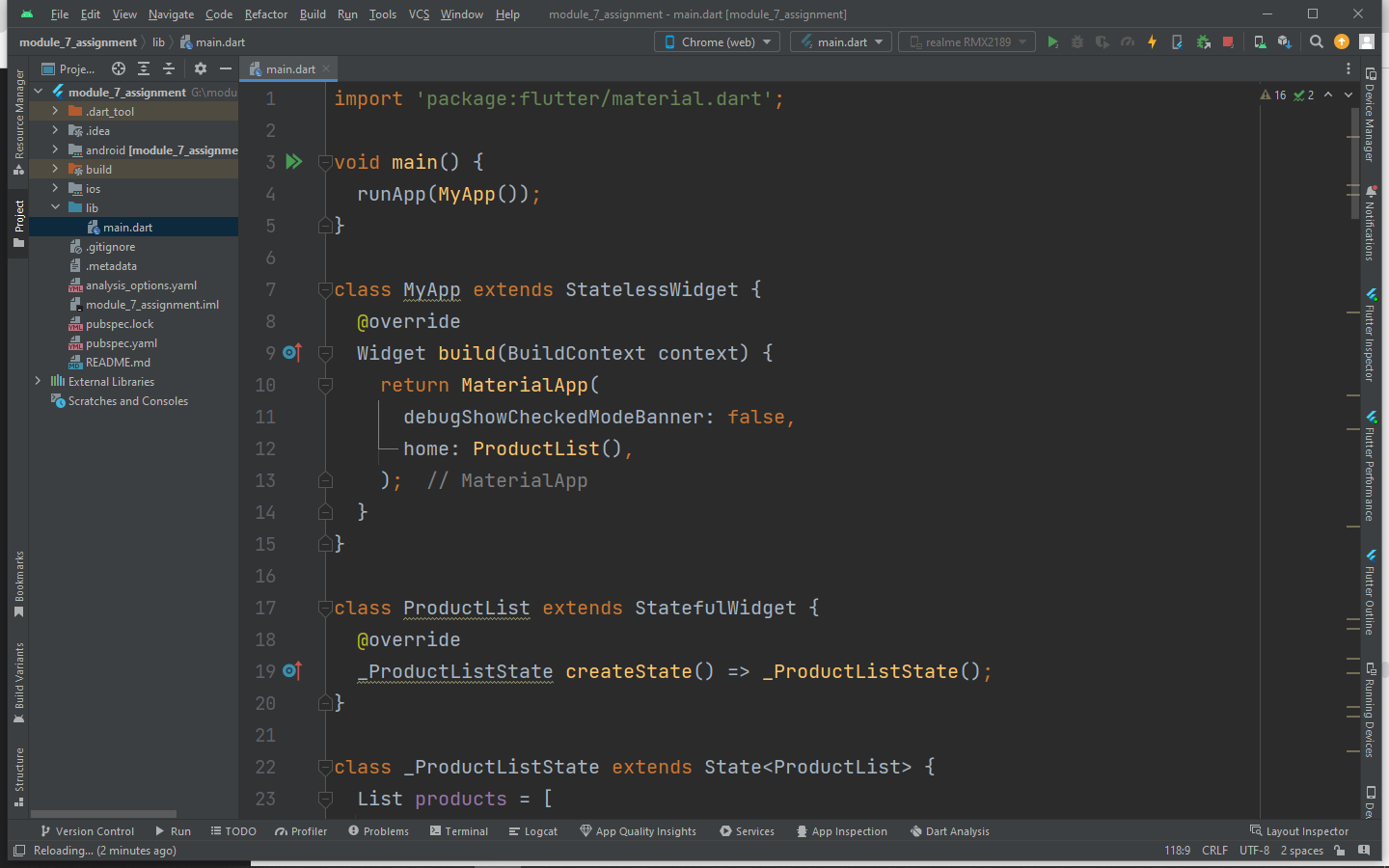Trigger a Flutter hot reload
This screenshot has height=868, width=1389.
[x=1152, y=41]
